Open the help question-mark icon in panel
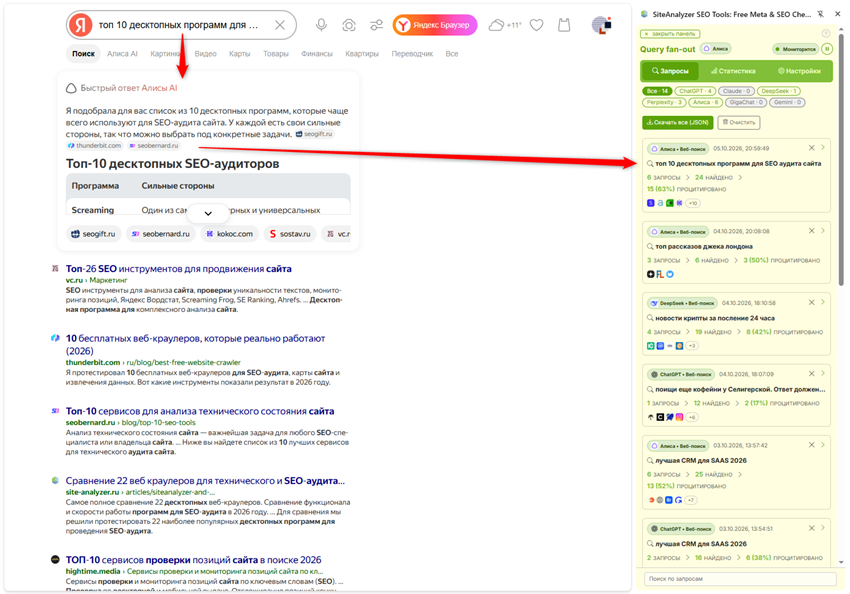850x594 pixels. pyautogui.click(x=826, y=34)
